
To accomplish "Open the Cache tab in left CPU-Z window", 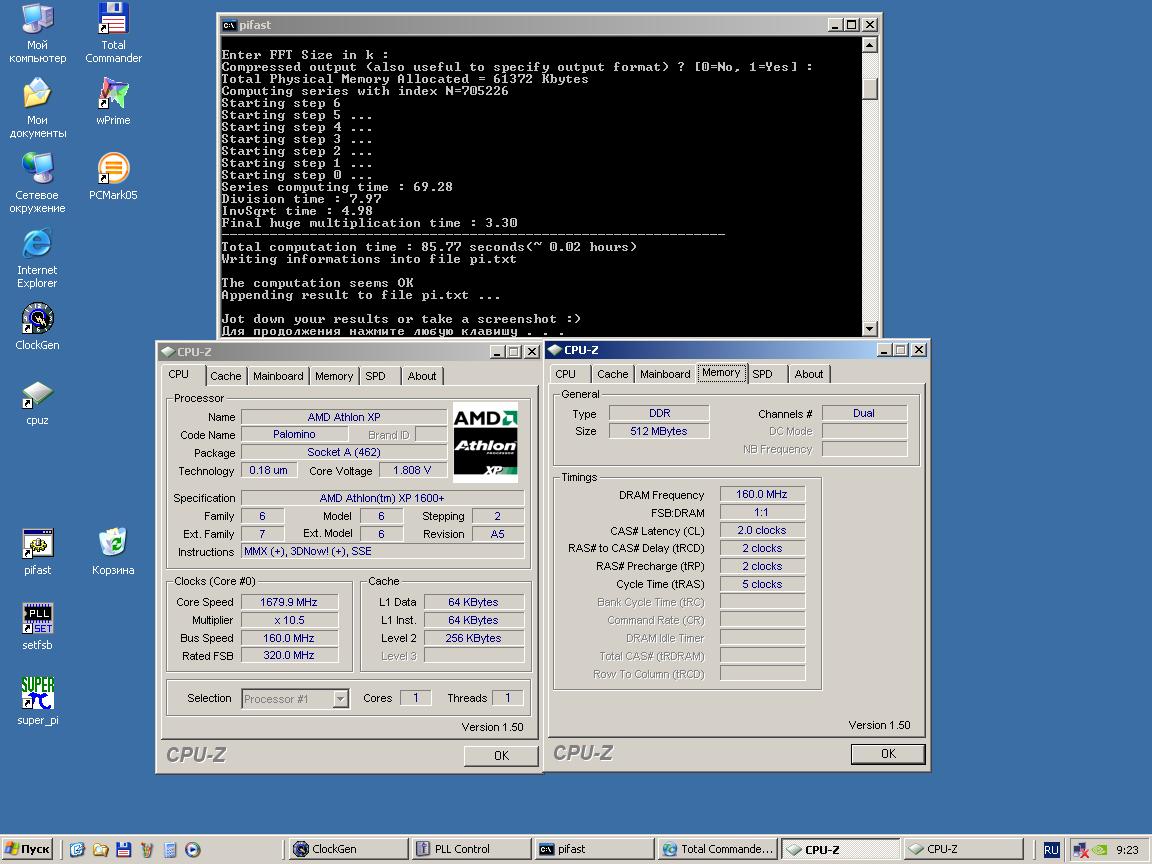I will point(226,376).
